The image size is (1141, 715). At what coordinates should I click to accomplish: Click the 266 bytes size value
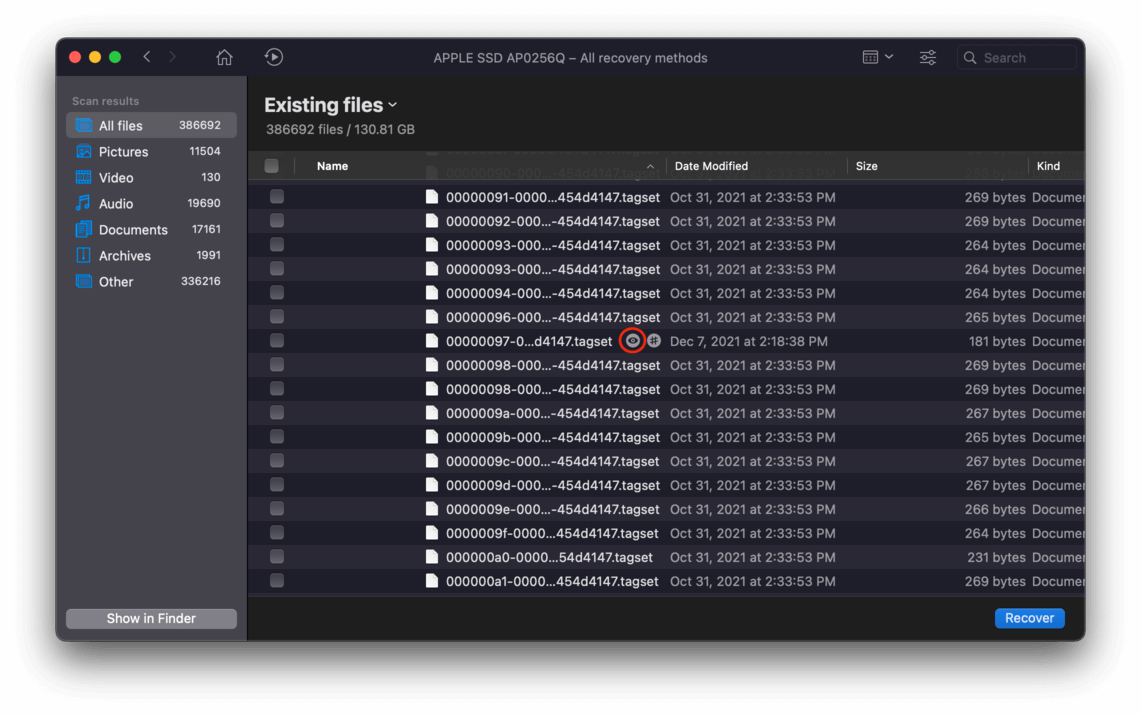click(x=995, y=509)
